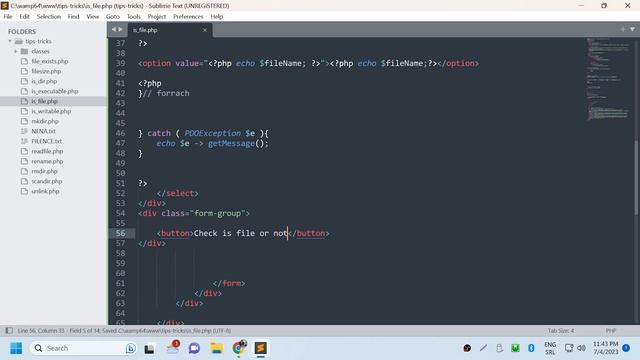
Task: Open NENA.txt in sidebar
Action: (x=43, y=131)
